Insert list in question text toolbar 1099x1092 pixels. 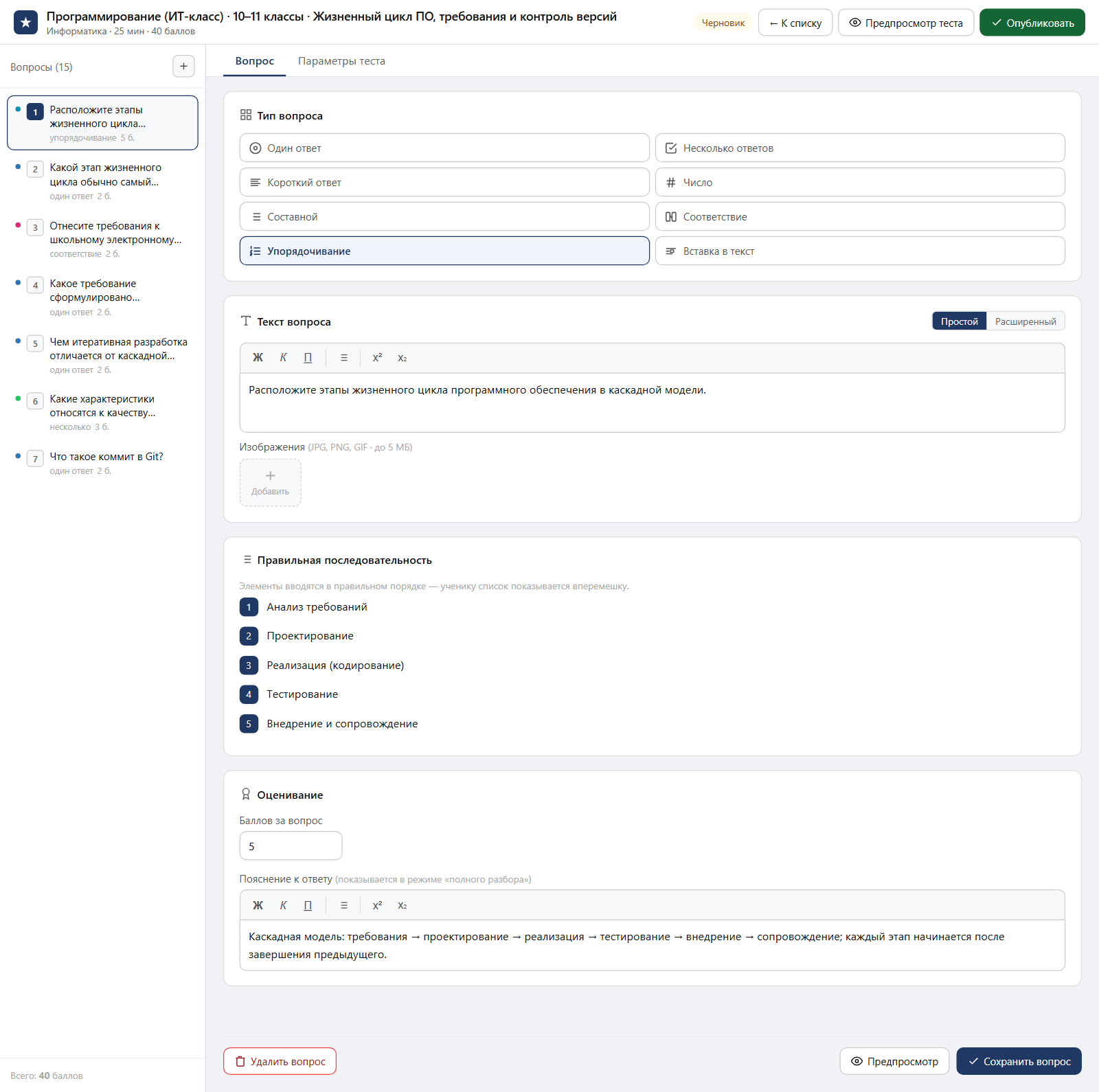coord(344,358)
